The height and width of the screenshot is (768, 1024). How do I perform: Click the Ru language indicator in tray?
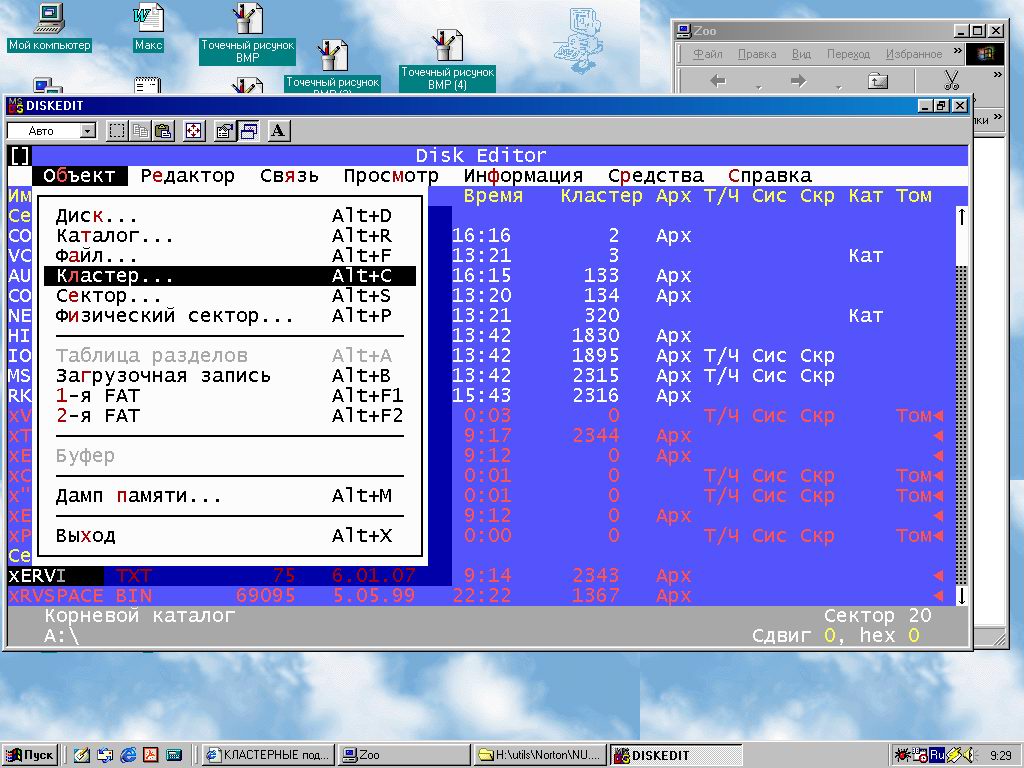tap(937, 755)
